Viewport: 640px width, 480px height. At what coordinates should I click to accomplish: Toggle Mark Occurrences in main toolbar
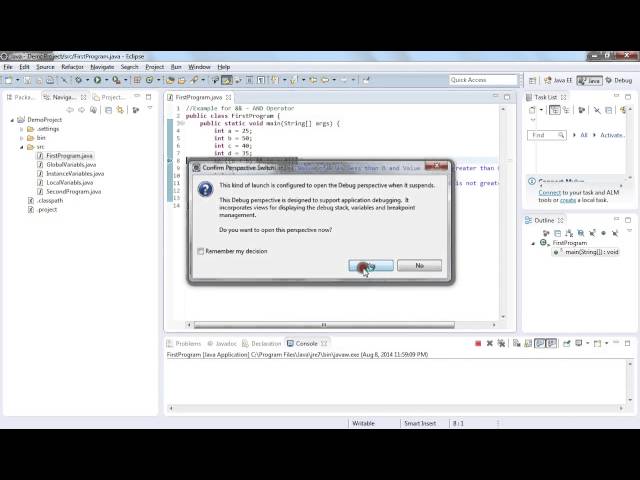pyautogui.click(x=227, y=80)
